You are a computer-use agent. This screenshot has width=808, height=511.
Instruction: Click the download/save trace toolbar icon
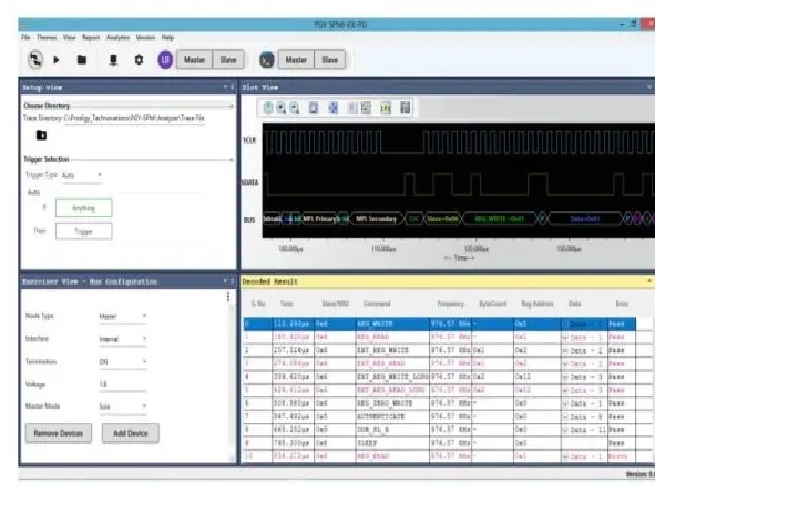(x=113, y=60)
